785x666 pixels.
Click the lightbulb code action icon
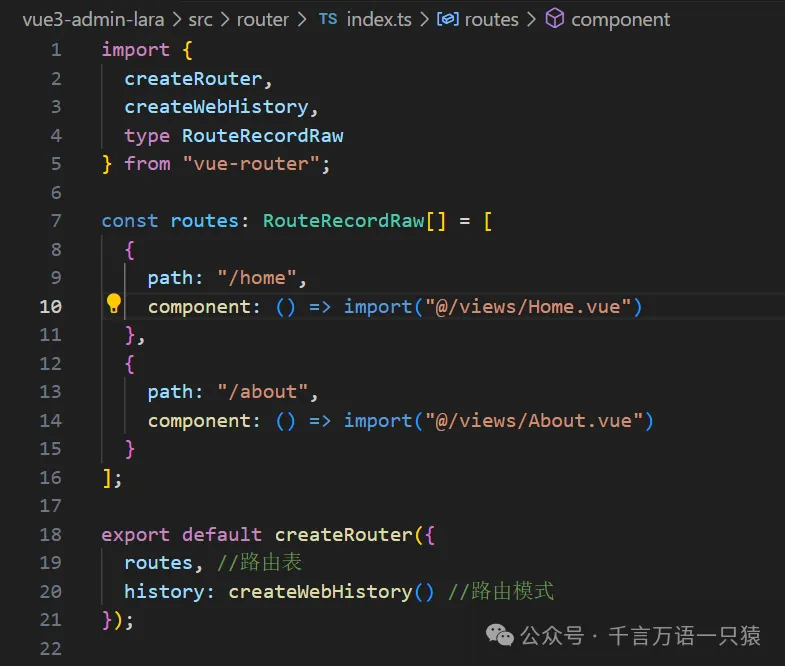[114, 305]
